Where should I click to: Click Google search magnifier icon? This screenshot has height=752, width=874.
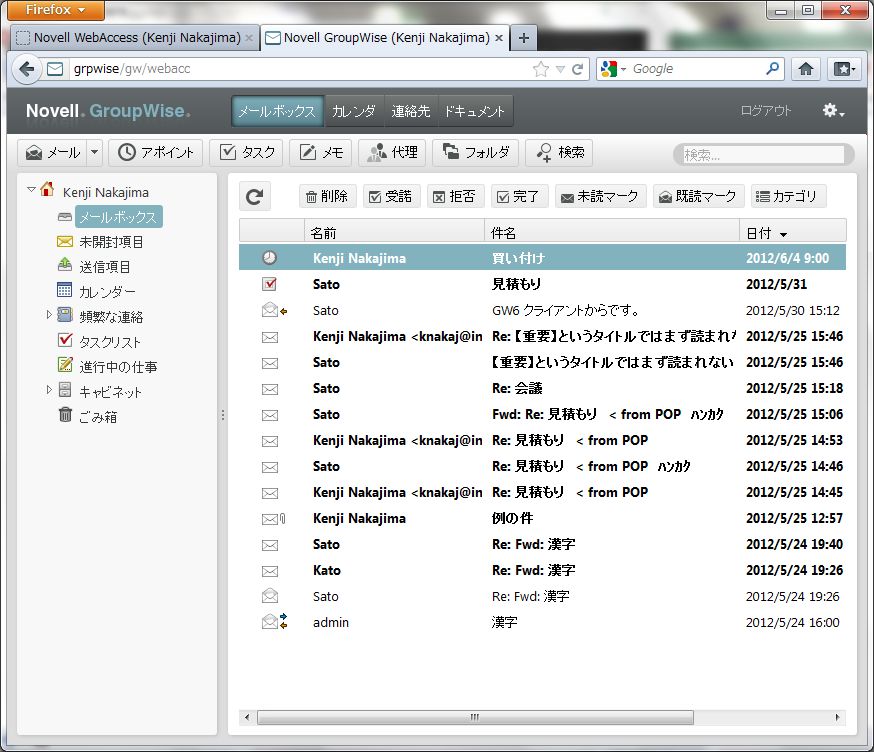773,69
